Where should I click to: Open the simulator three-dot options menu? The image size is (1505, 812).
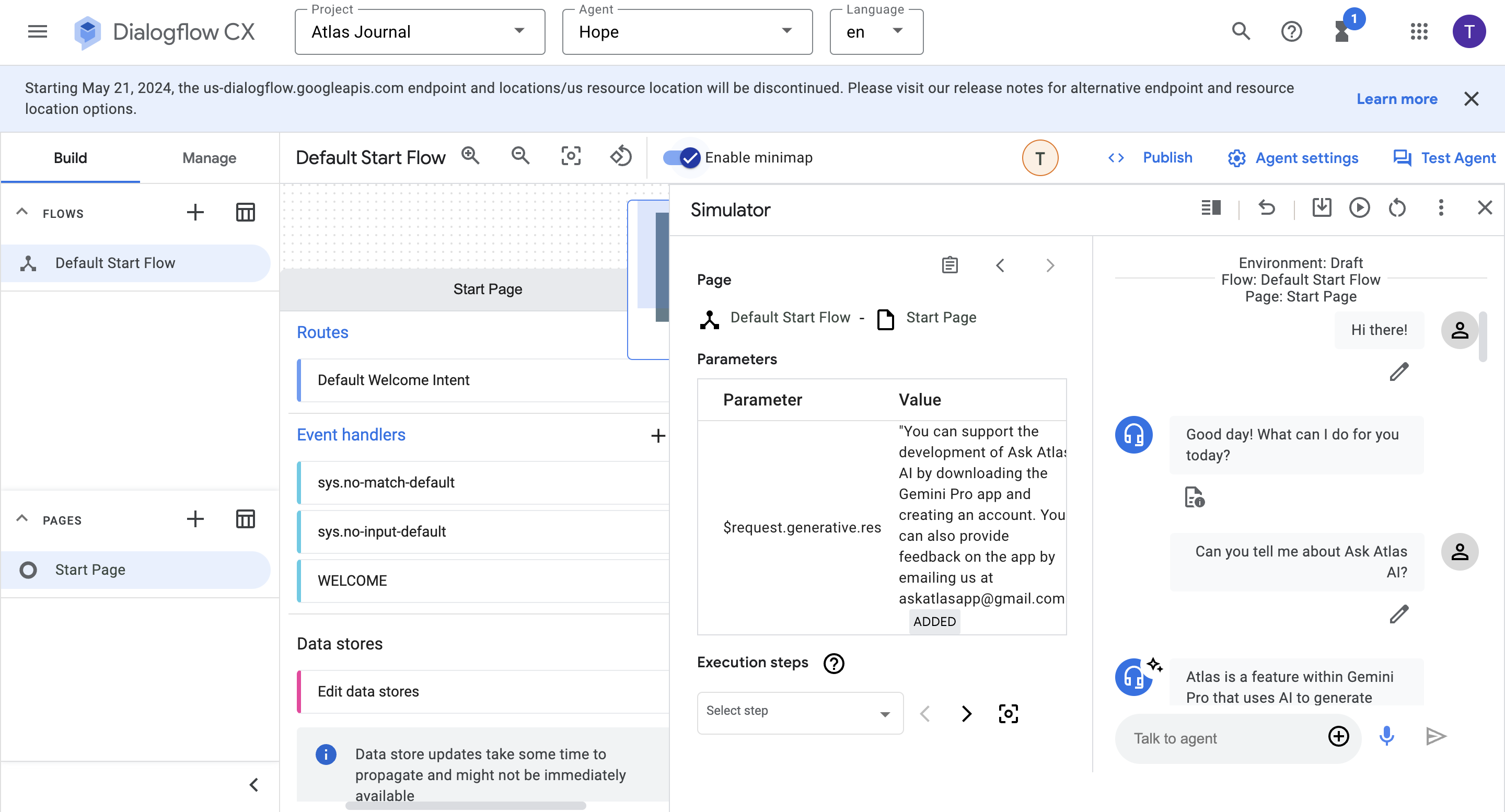coord(1441,207)
